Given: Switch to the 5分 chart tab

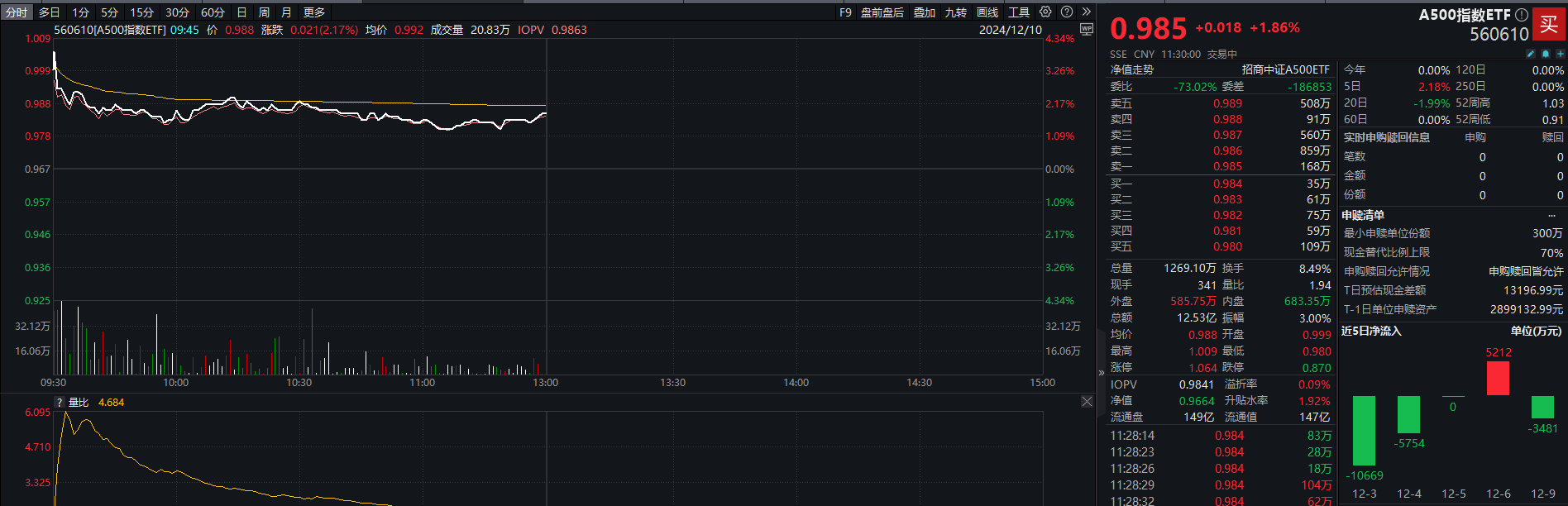Looking at the screenshot, I should pos(109,12).
